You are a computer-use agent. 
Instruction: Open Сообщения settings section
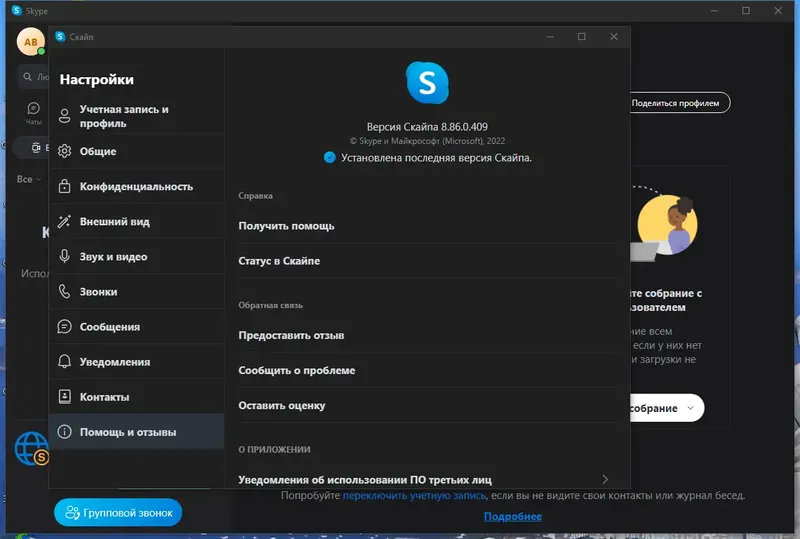click(x=137, y=327)
